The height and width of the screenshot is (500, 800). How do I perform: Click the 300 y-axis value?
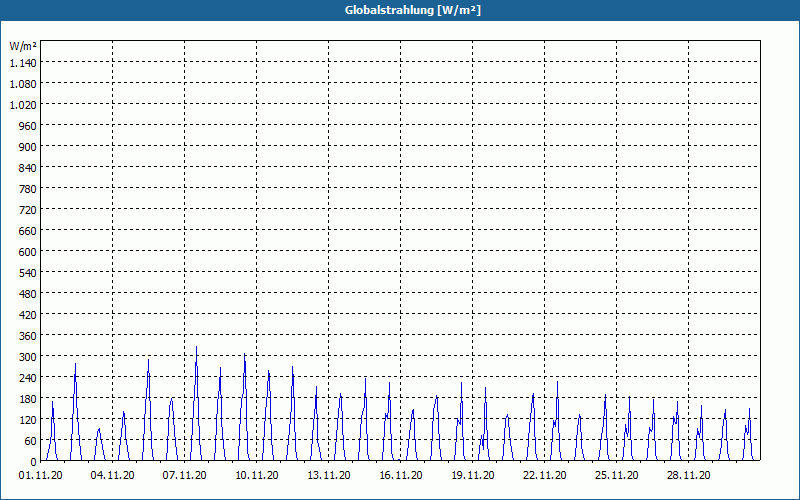28,357
